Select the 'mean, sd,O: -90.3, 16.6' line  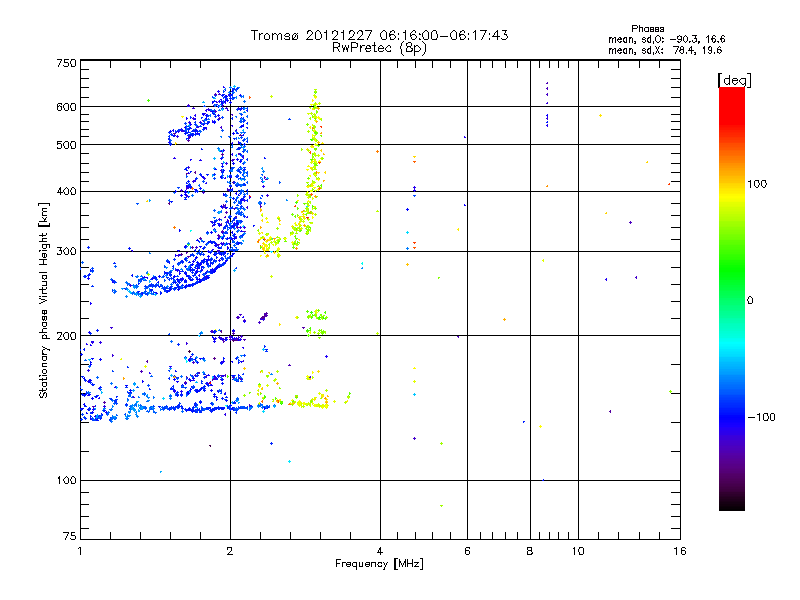pyautogui.click(x=666, y=40)
